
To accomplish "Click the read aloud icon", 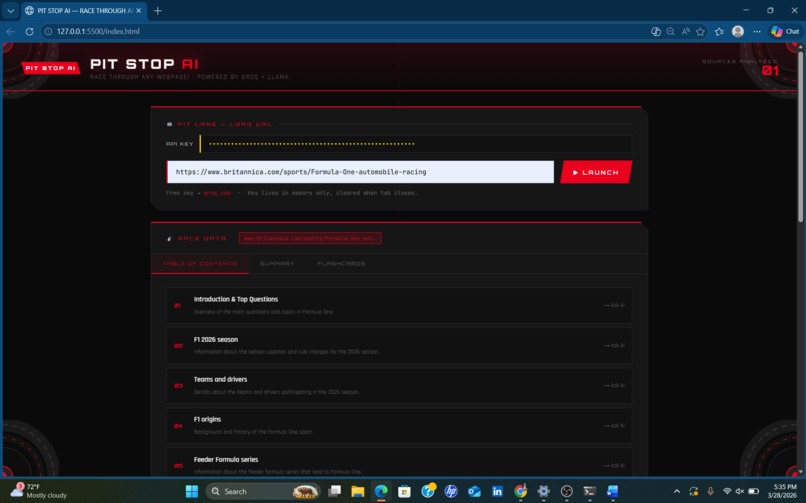I will (x=685, y=31).
